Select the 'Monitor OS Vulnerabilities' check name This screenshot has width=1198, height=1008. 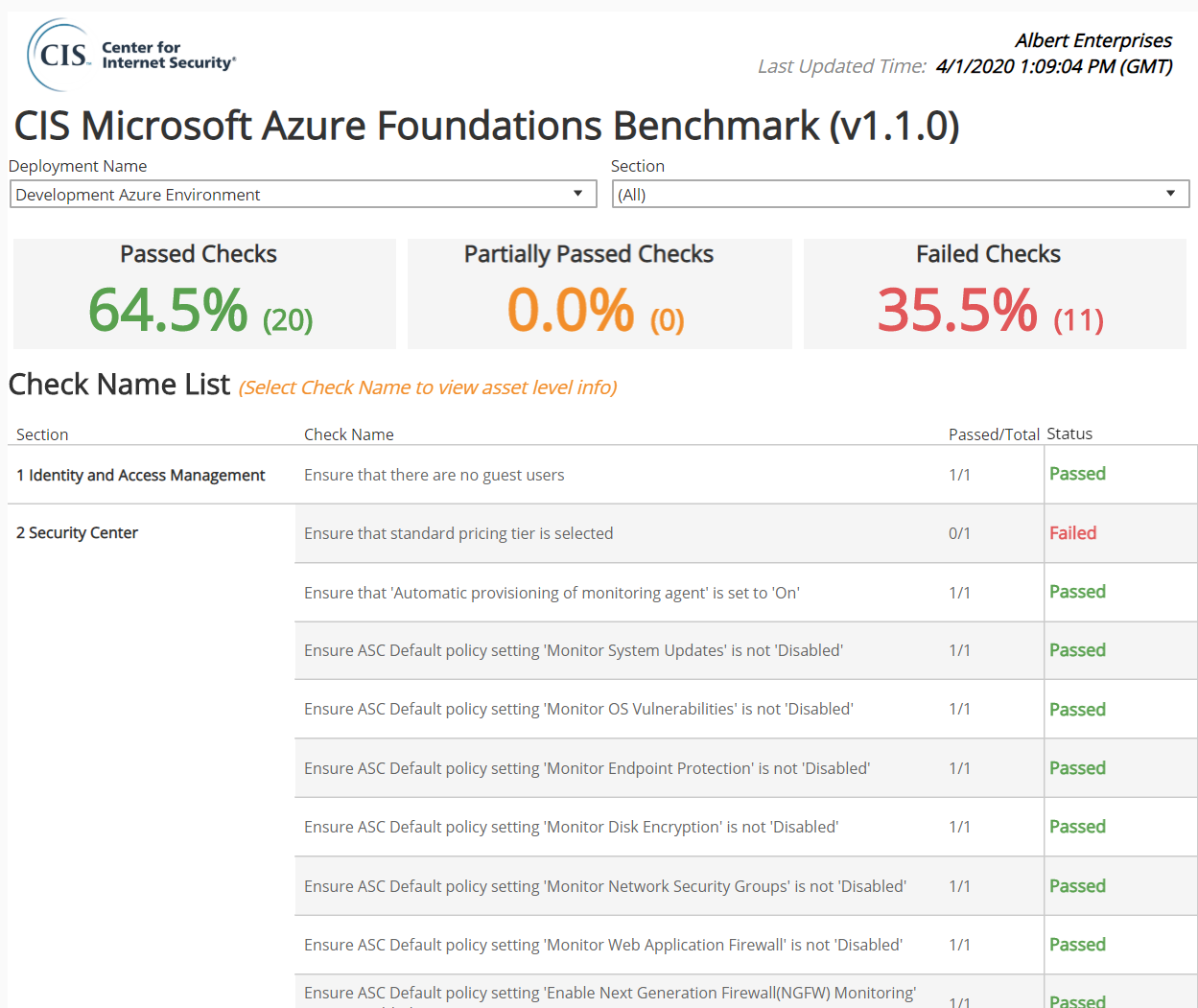[578, 709]
